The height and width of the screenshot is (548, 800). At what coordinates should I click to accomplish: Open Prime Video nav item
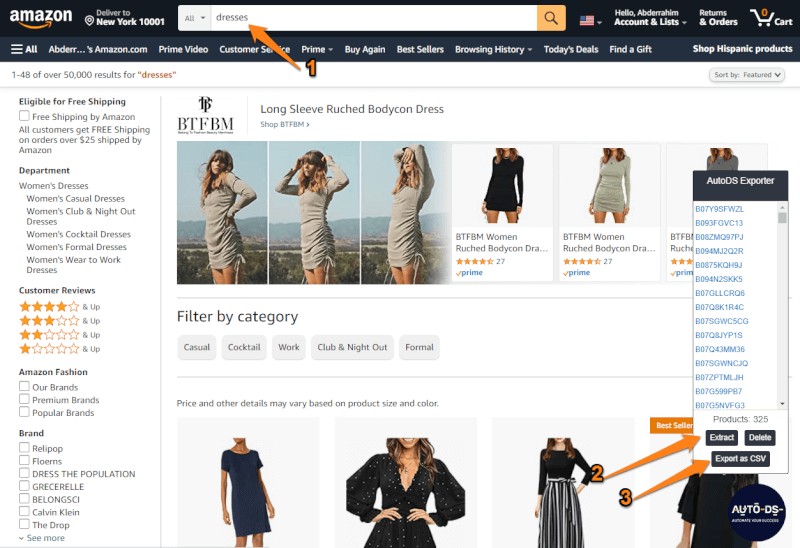tap(183, 49)
